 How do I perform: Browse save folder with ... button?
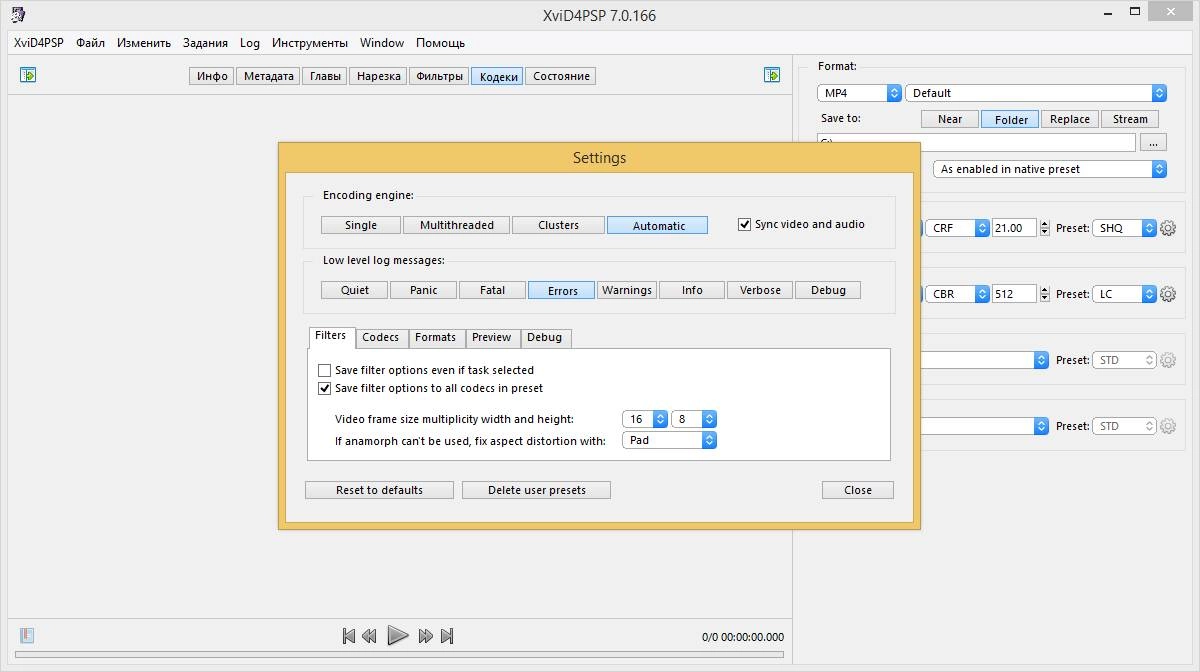[x=1153, y=143]
